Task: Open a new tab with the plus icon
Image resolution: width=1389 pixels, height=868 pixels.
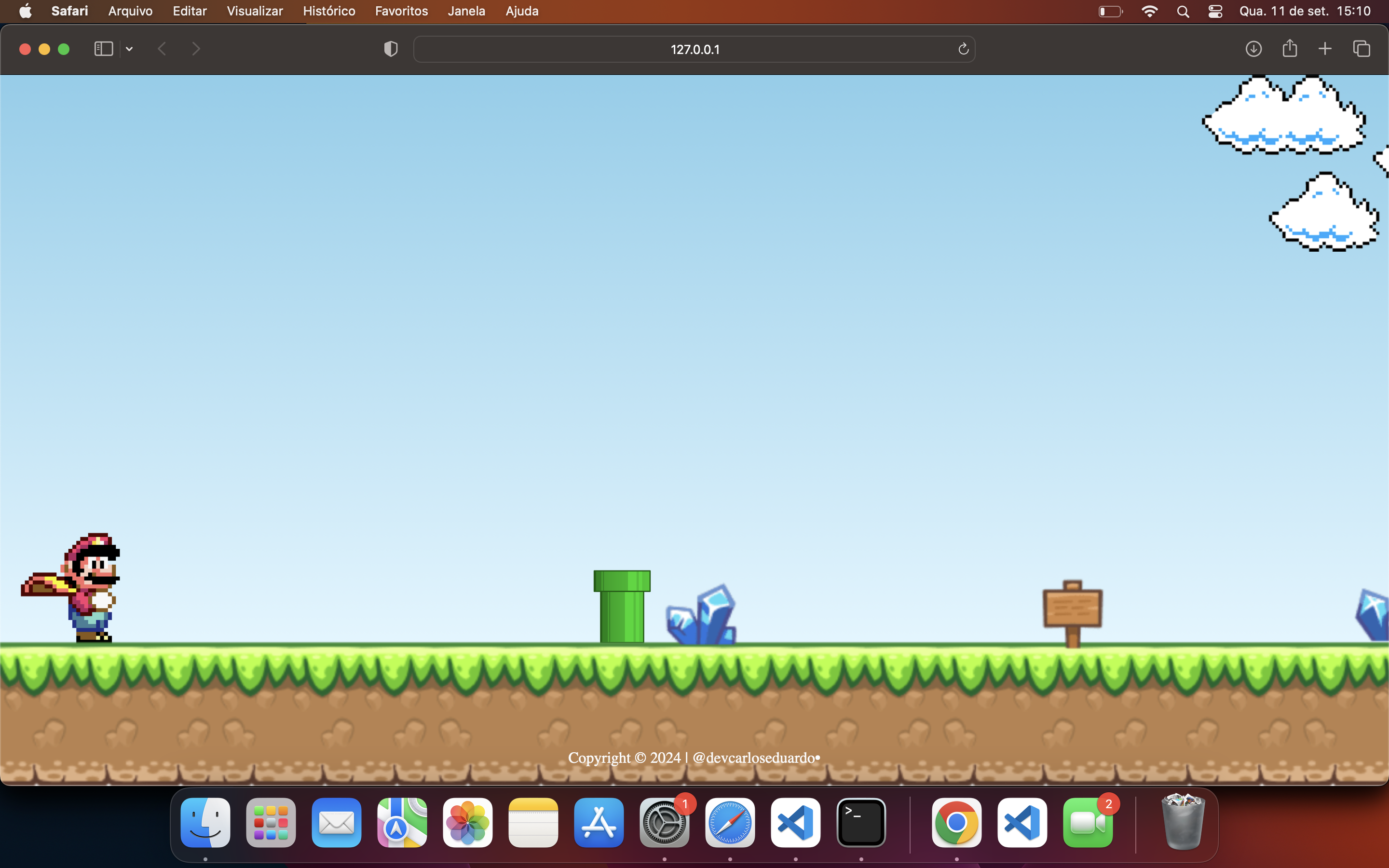Action: (1325, 49)
